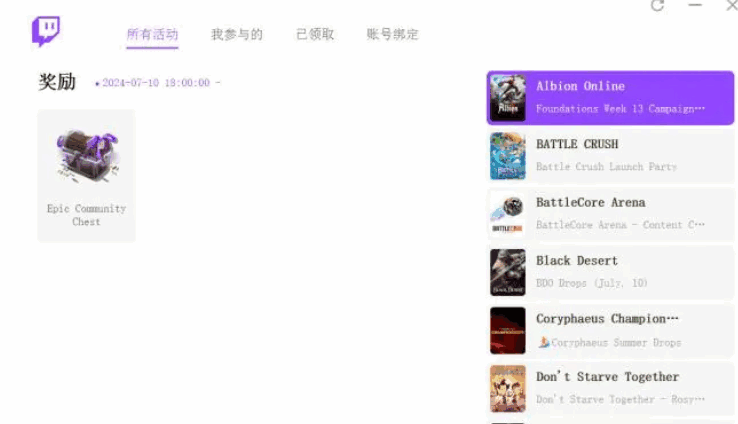Go to the 账号绑定 tab

393,34
